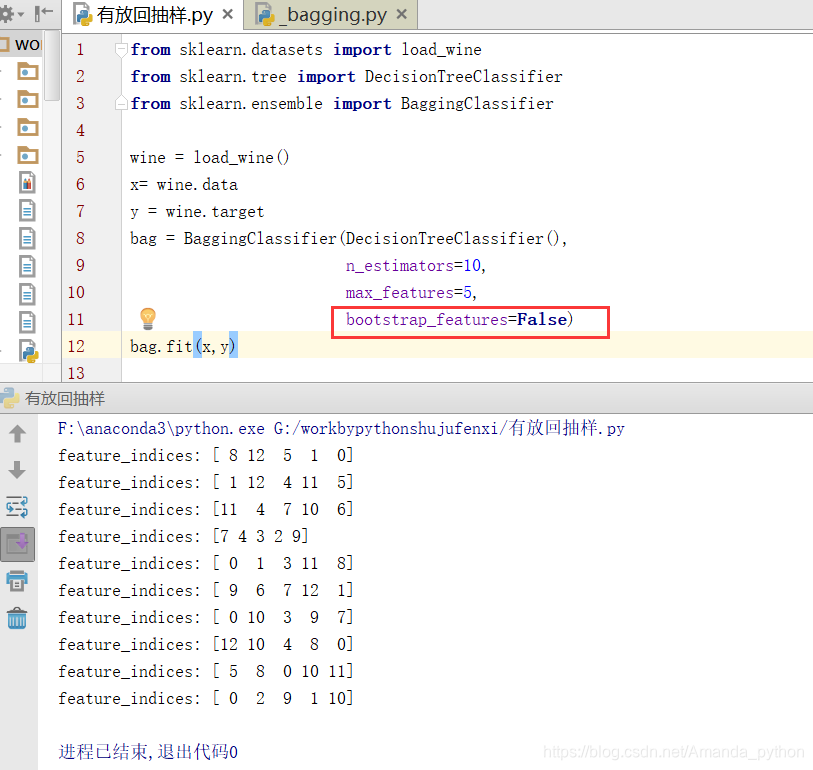Open the 有放回抽样 run tab
Viewport: 813px width, 770px height.
[64, 399]
